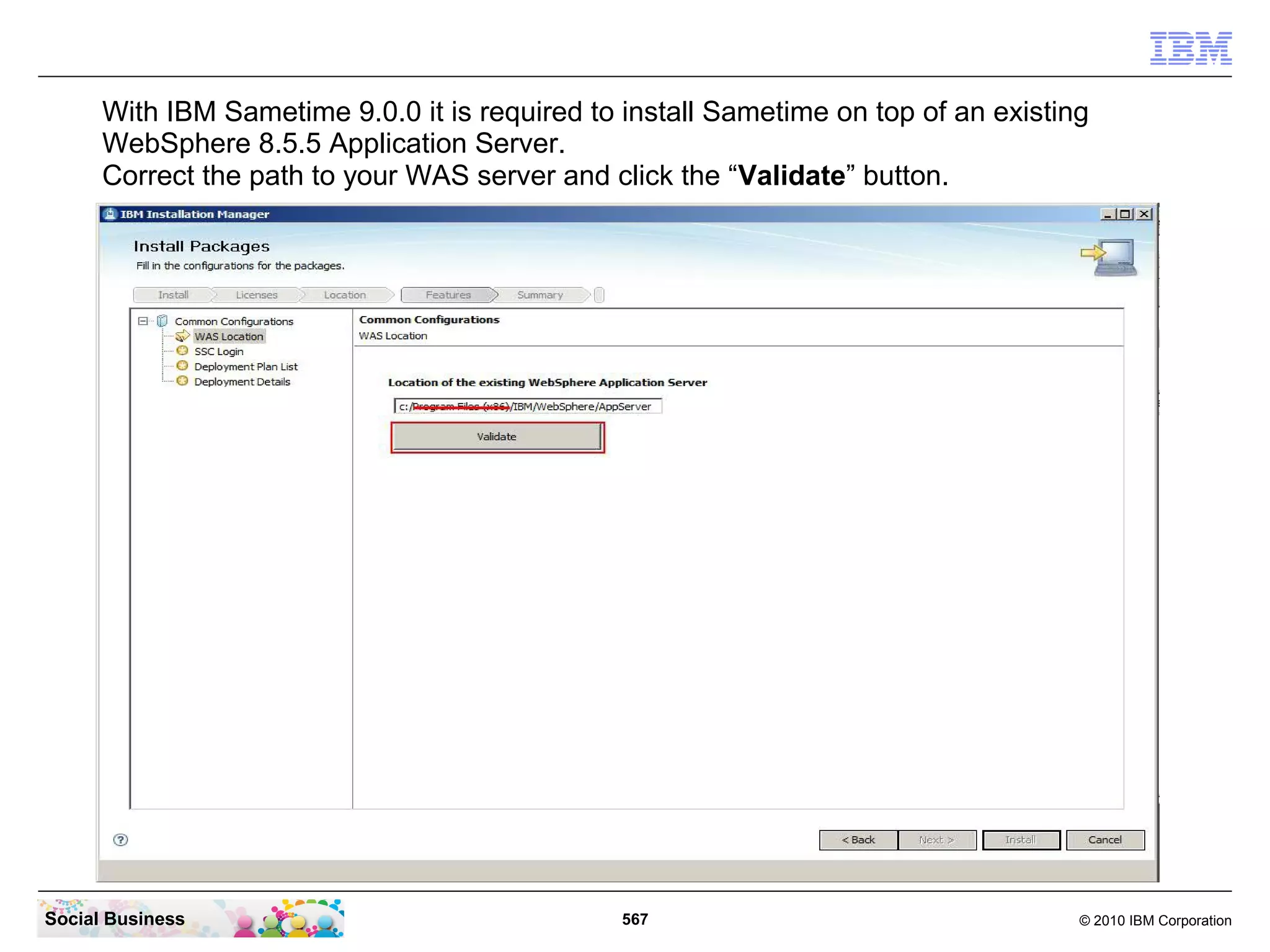
Task: Click 'Location of the existing WebSphere Application Server' label
Action: 548,382
